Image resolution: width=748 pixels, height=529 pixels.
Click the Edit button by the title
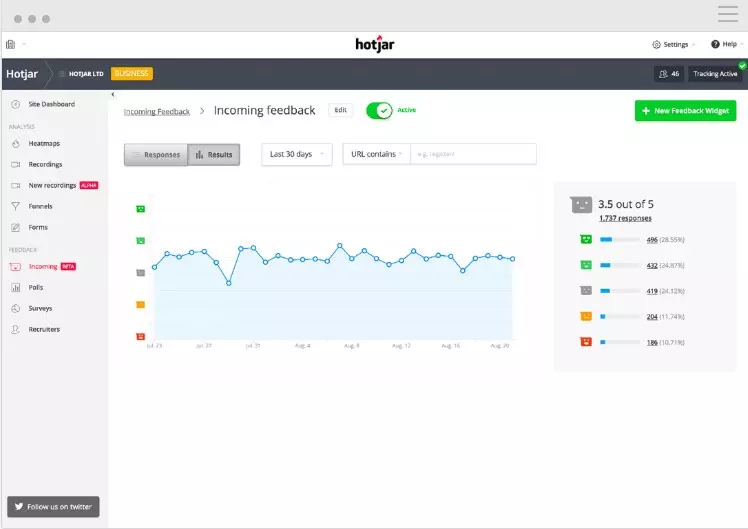(341, 110)
